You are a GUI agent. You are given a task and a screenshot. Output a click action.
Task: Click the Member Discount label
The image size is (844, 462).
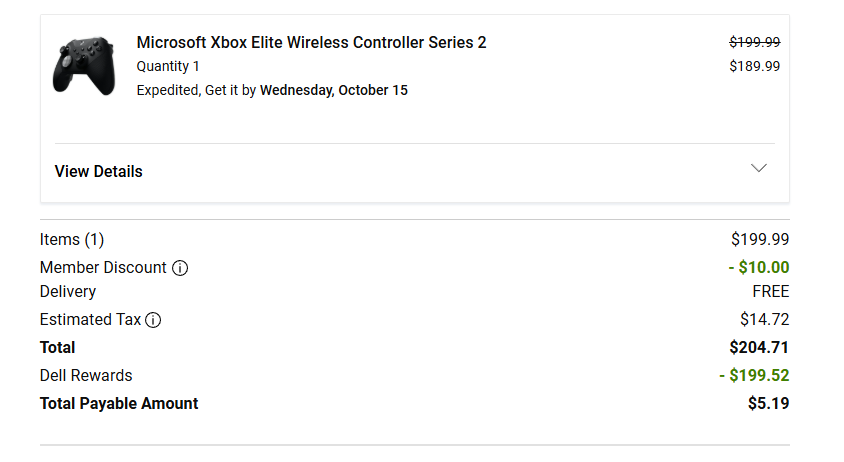click(103, 267)
